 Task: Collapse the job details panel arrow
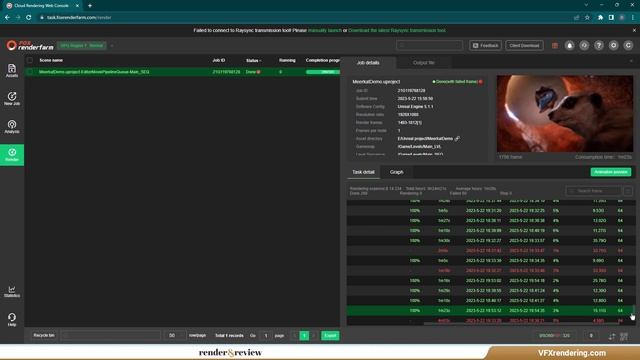coord(631,61)
